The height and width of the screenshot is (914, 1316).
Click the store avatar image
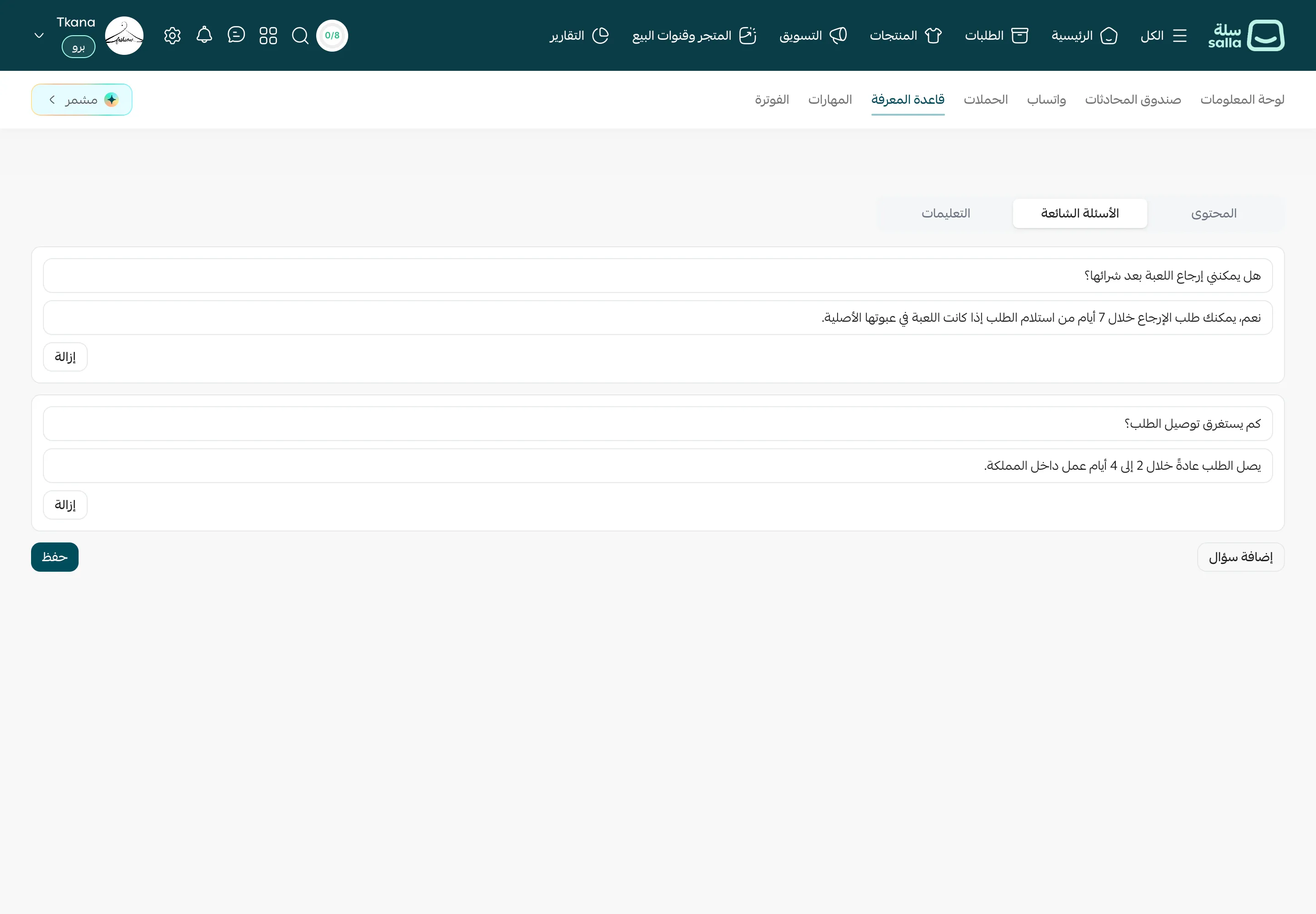[x=124, y=36]
